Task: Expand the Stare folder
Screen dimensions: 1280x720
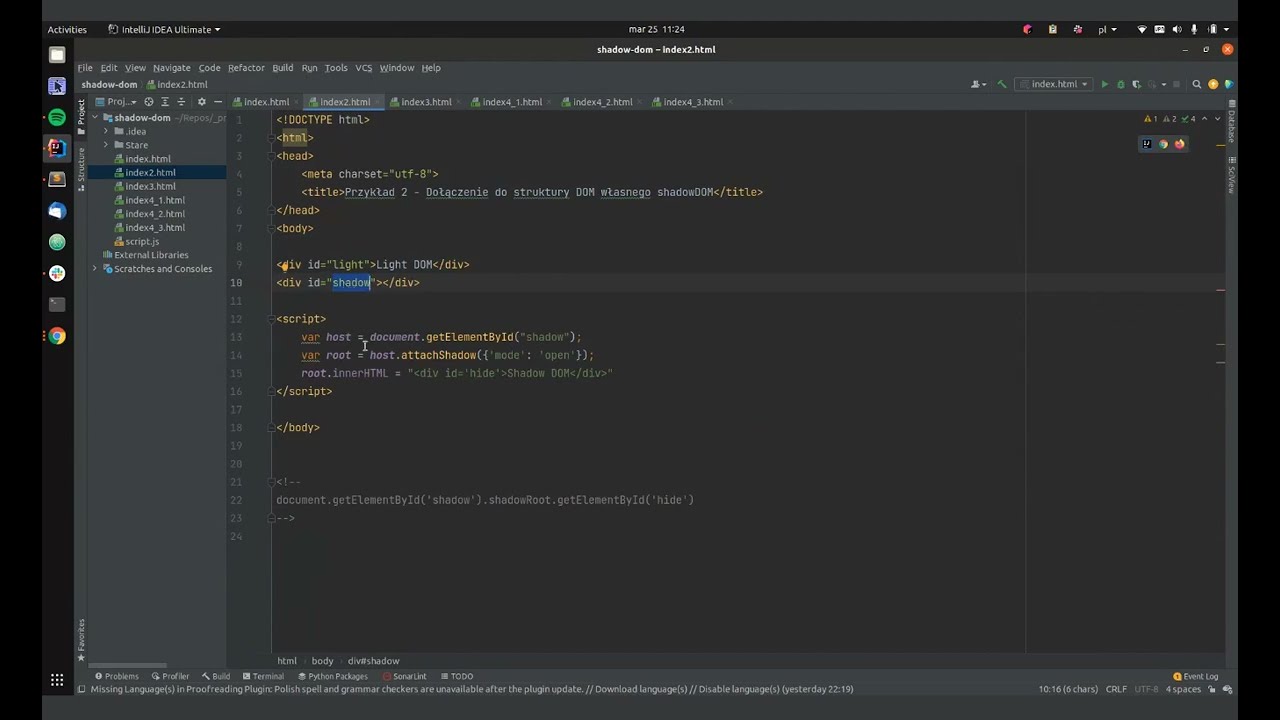Action: [x=106, y=145]
